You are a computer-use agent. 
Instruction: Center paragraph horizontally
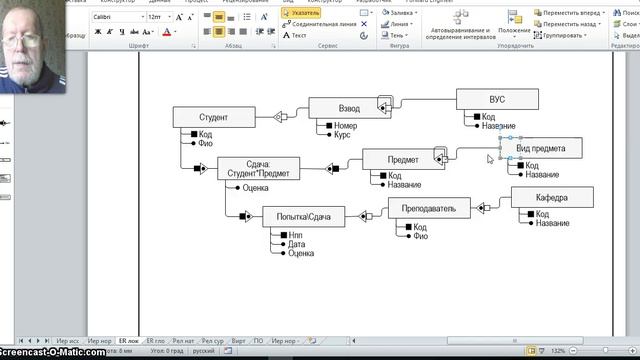coord(219,32)
